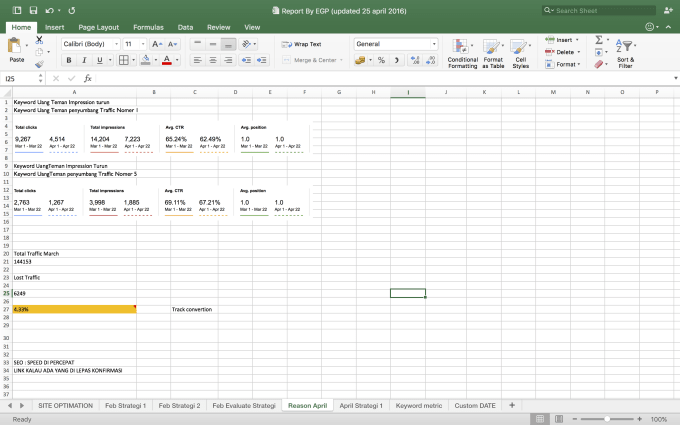Click the Redo icon in the title bar

(72, 10)
